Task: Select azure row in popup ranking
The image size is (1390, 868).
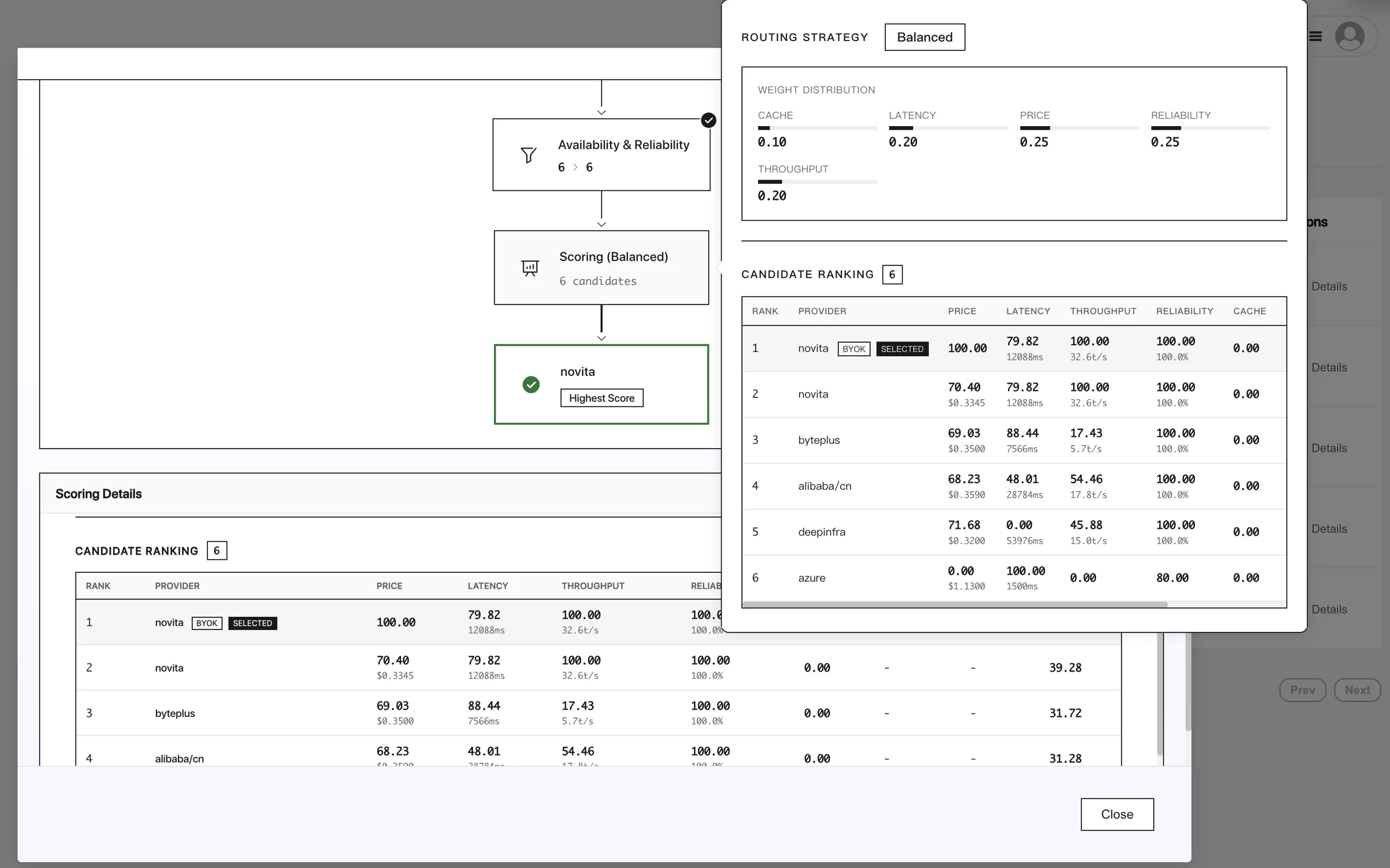Action: pyautogui.click(x=812, y=578)
